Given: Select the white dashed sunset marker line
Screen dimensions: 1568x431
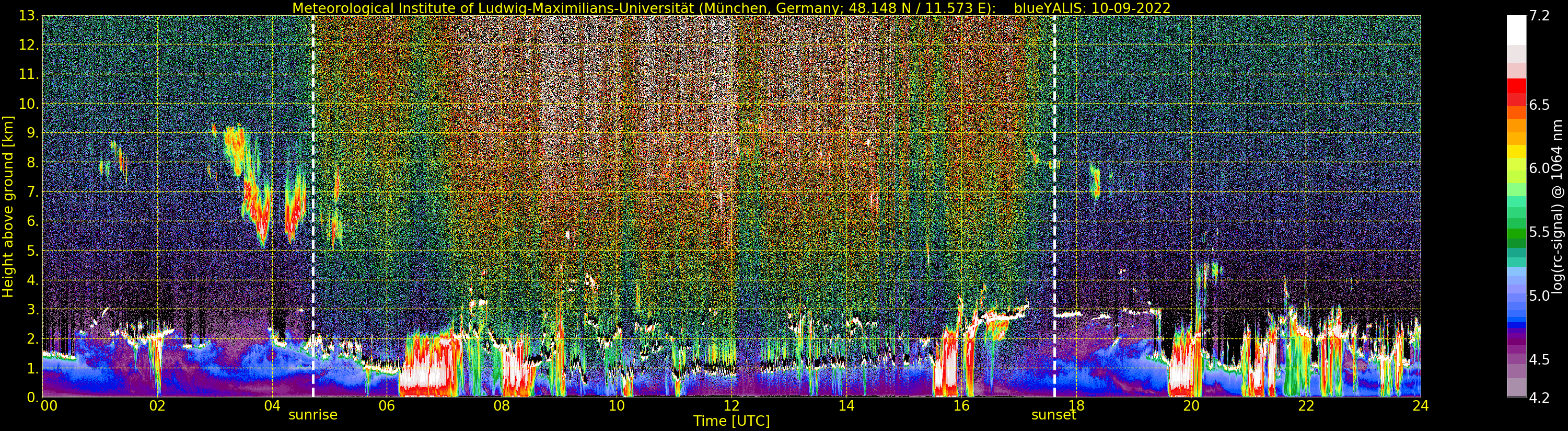Looking at the screenshot, I should (x=1054, y=206).
